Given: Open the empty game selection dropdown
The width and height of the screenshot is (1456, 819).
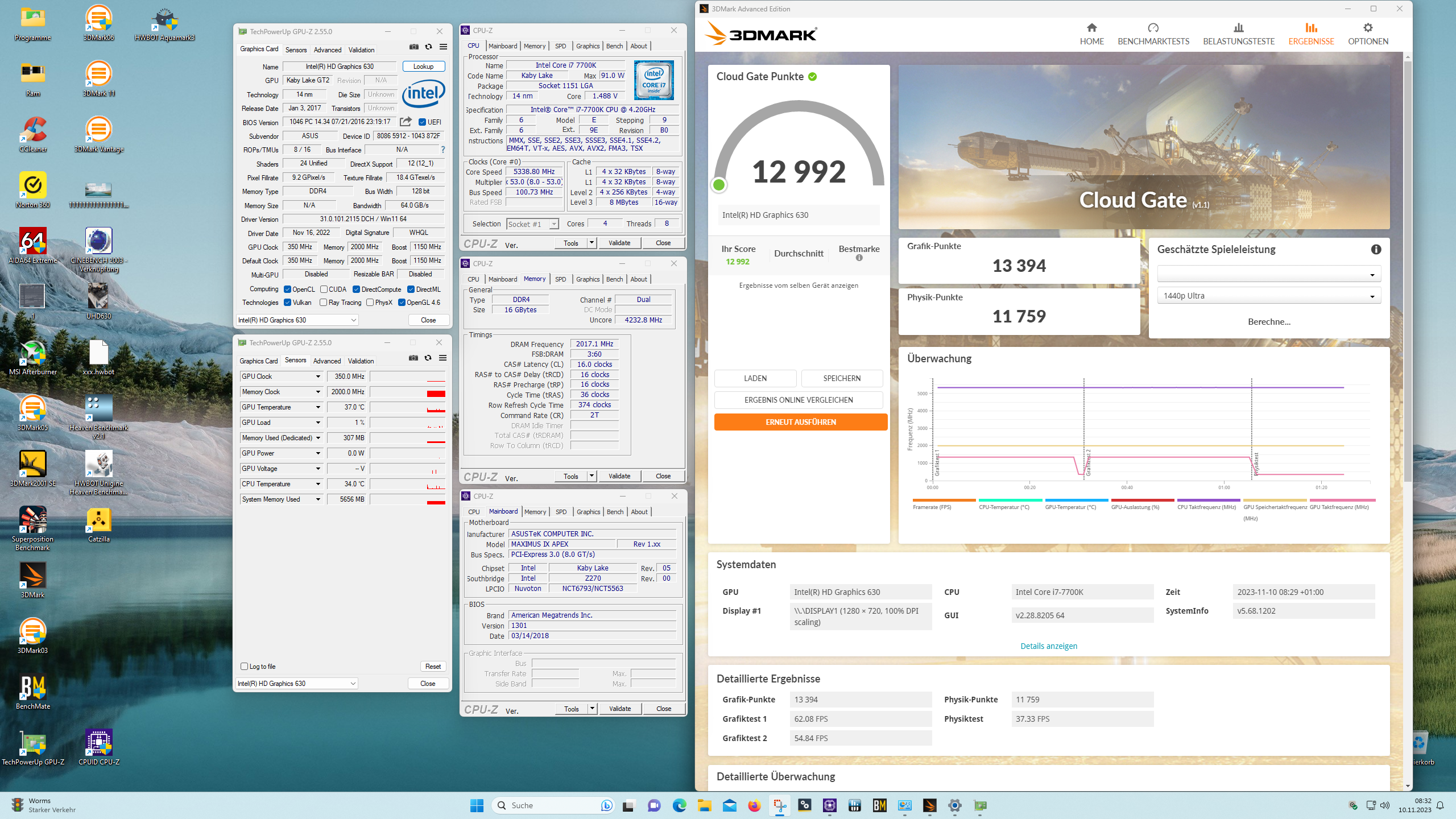Looking at the screenshot, I should point(1269,274).
